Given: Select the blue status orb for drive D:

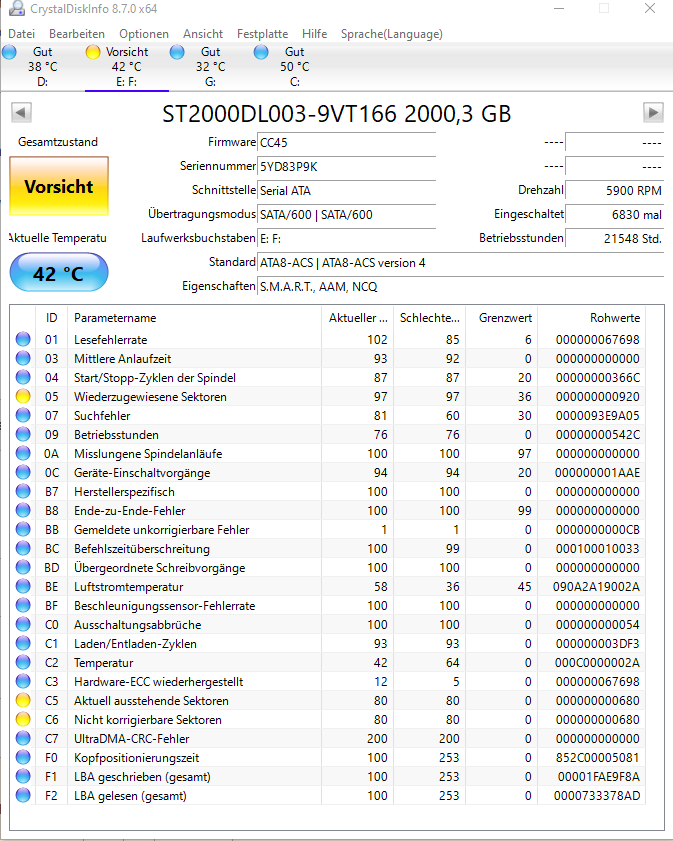Looking at the screenshot, I should coord(9,52).
